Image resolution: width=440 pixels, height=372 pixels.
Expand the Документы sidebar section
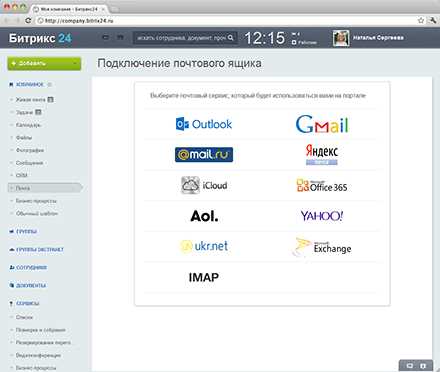(31, 285)
